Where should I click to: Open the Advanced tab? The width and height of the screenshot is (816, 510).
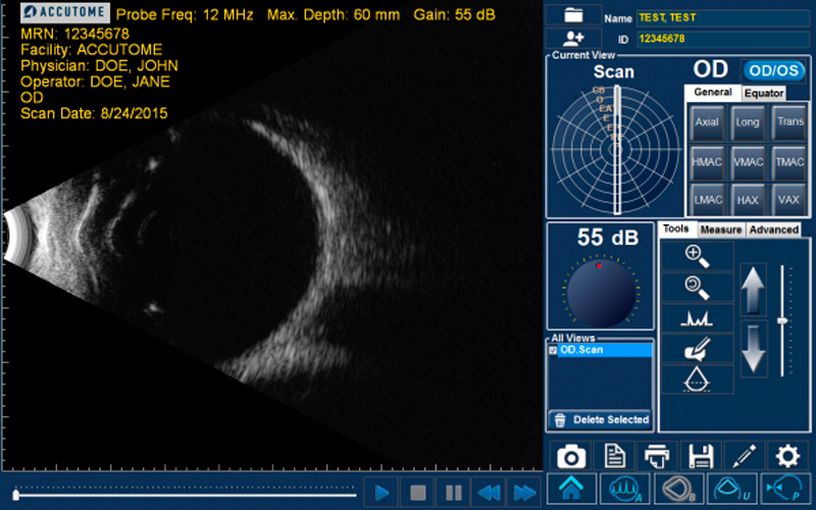pos(773,230)
